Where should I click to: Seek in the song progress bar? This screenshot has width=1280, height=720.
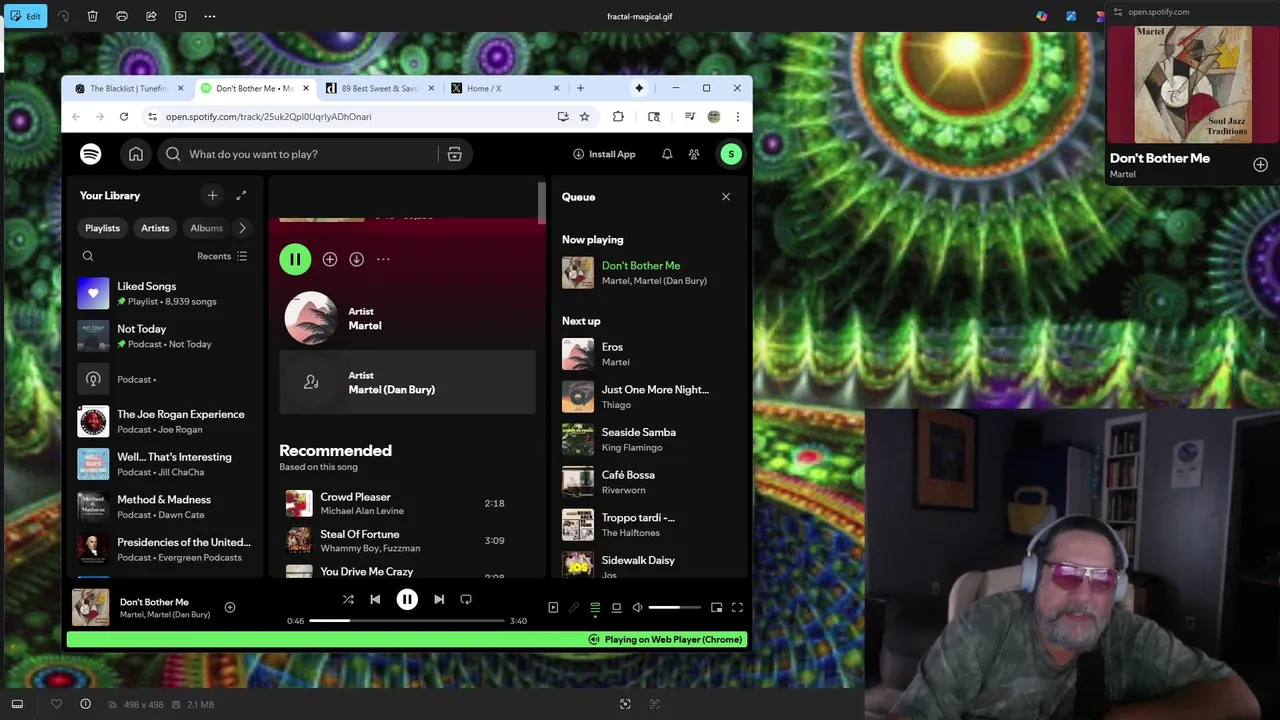pos(407,621)
